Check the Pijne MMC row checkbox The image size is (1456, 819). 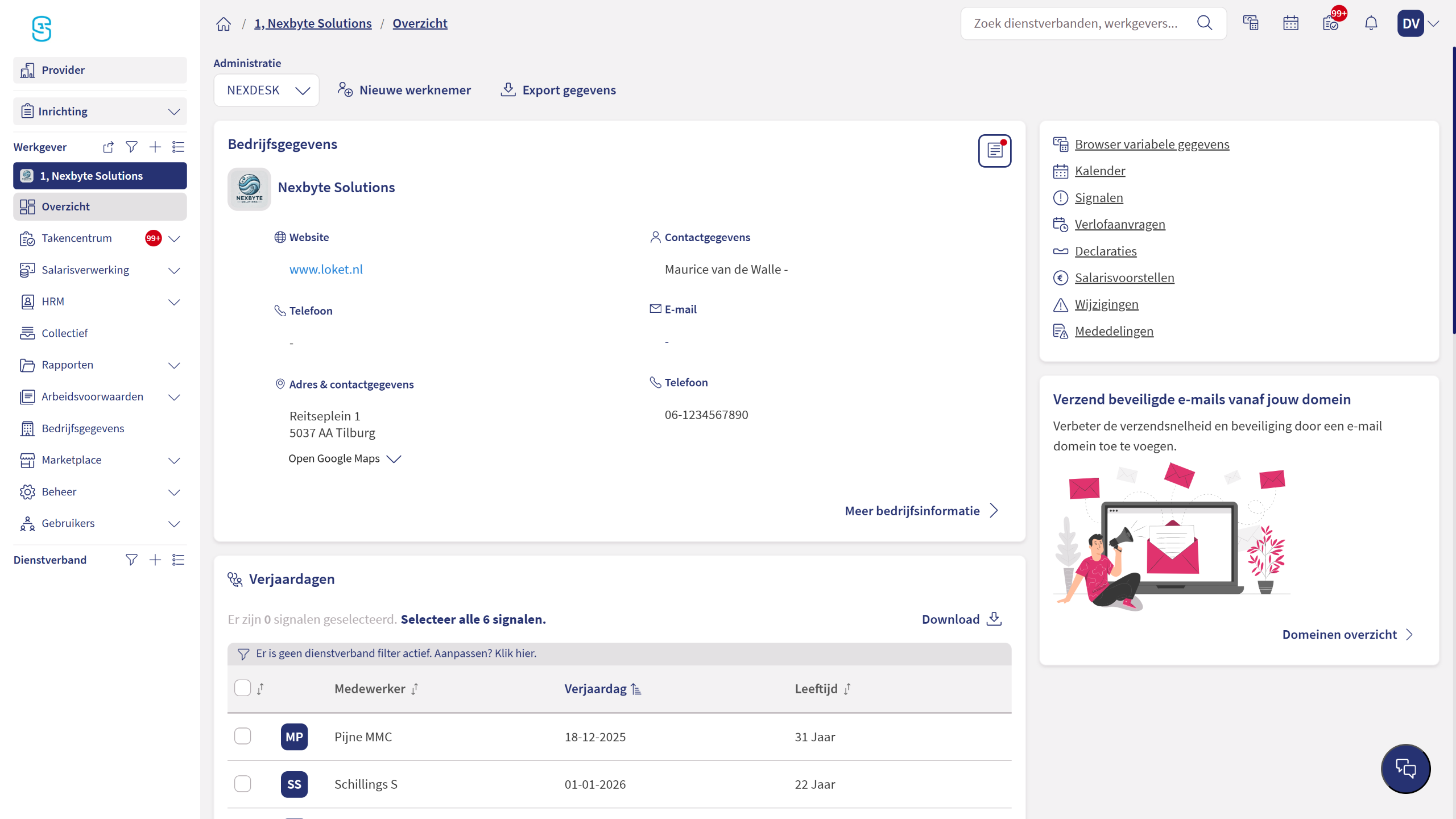click(x=243, y=736)
